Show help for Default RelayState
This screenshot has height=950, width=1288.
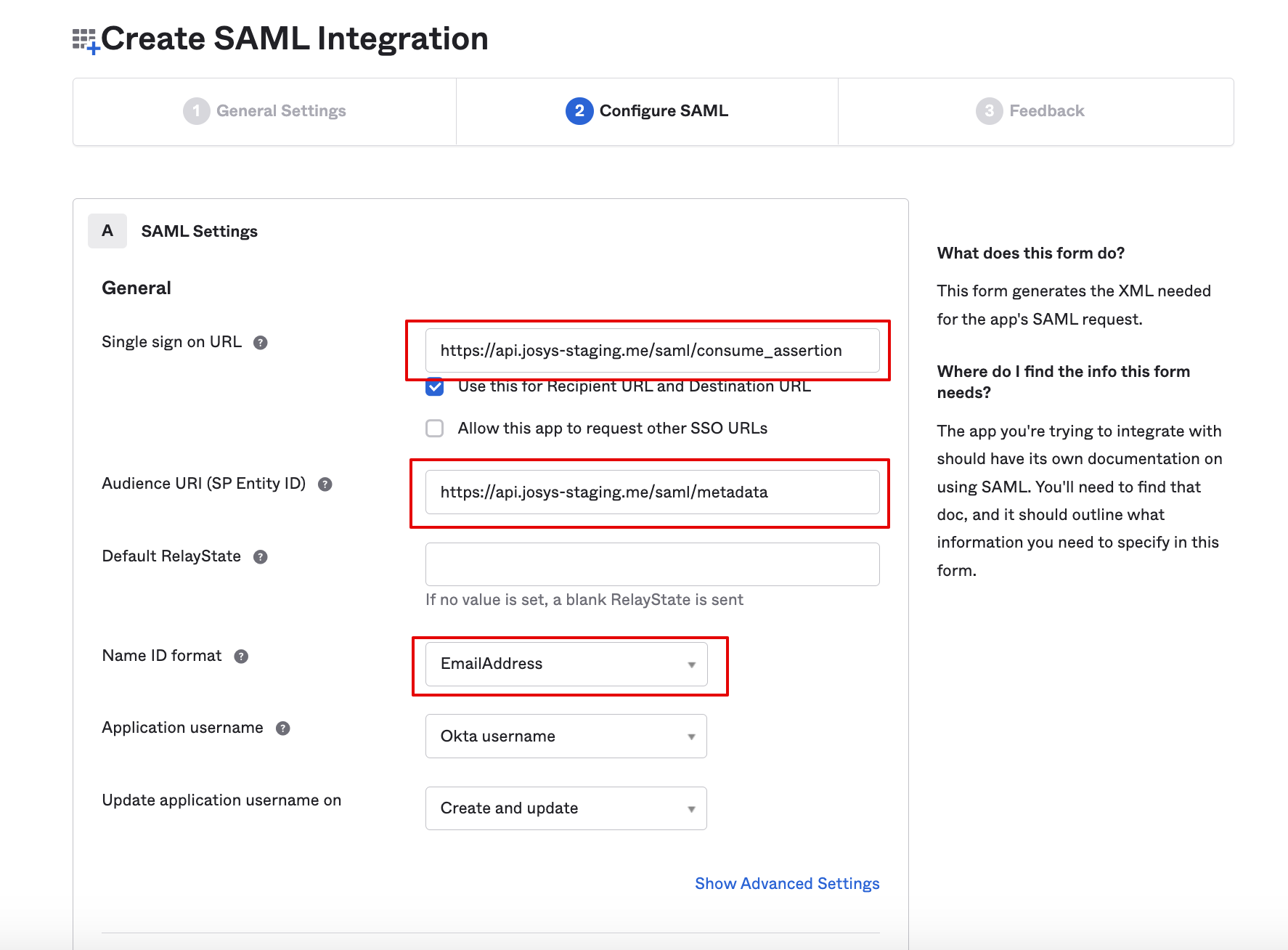[x=260, y=557]
